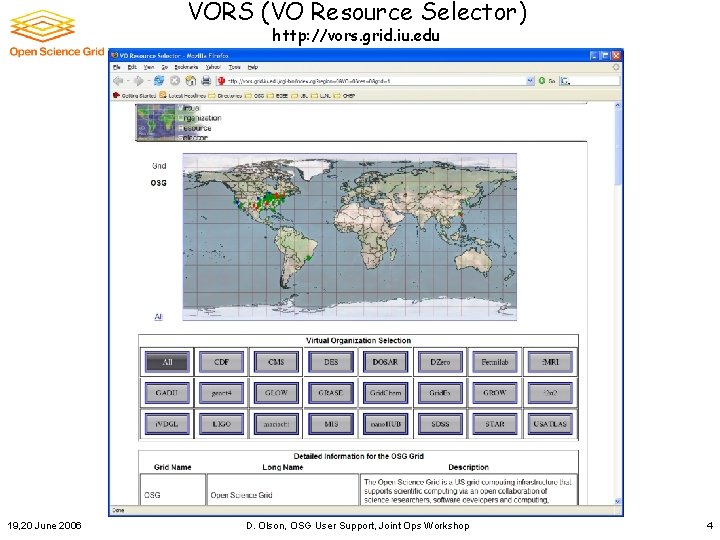Select the DZero virtual organization

tap(440, 362)
